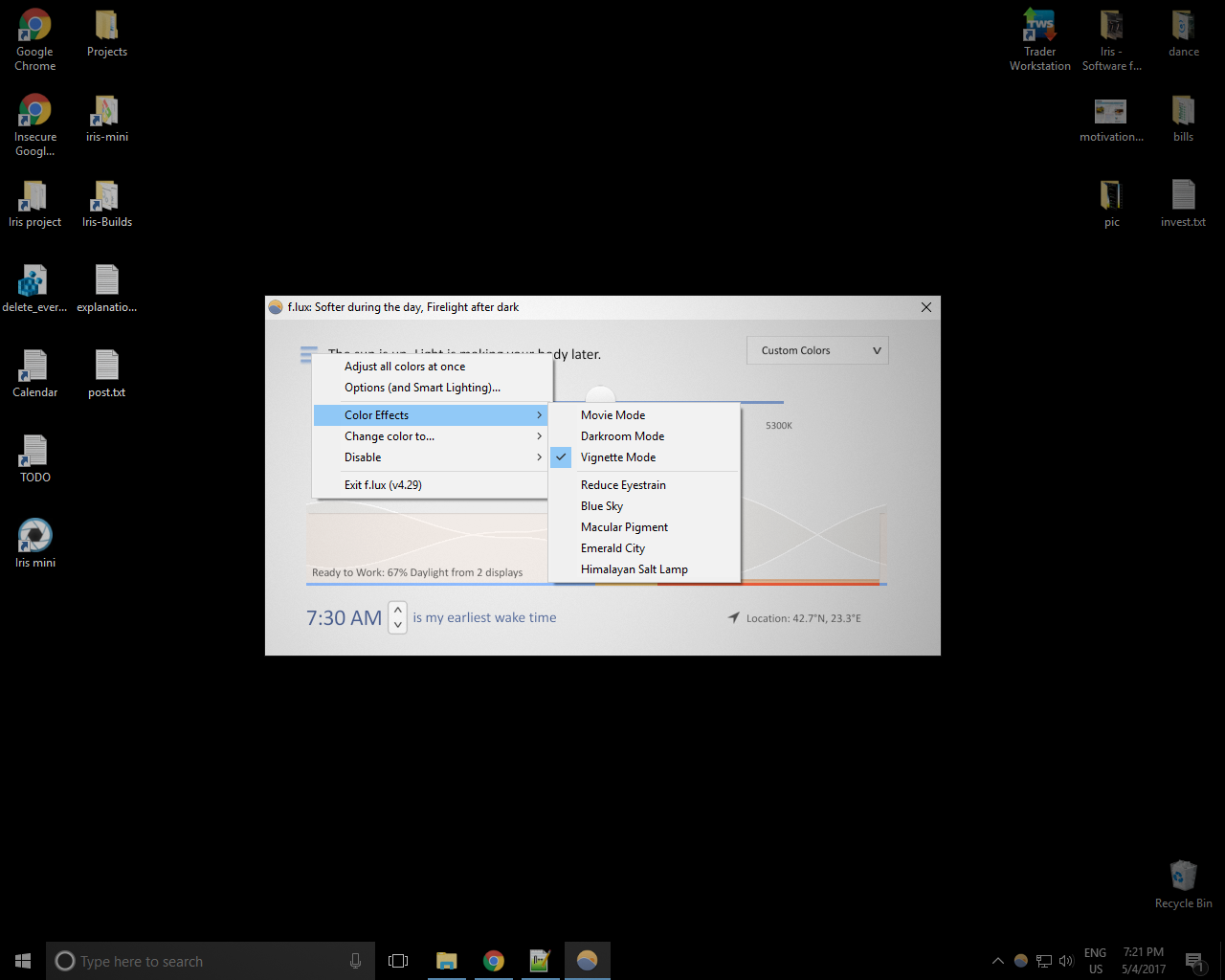Select the Iris - Software f... folder icon
This screenshot has width=1225, height=980.
pos(1111,40)
